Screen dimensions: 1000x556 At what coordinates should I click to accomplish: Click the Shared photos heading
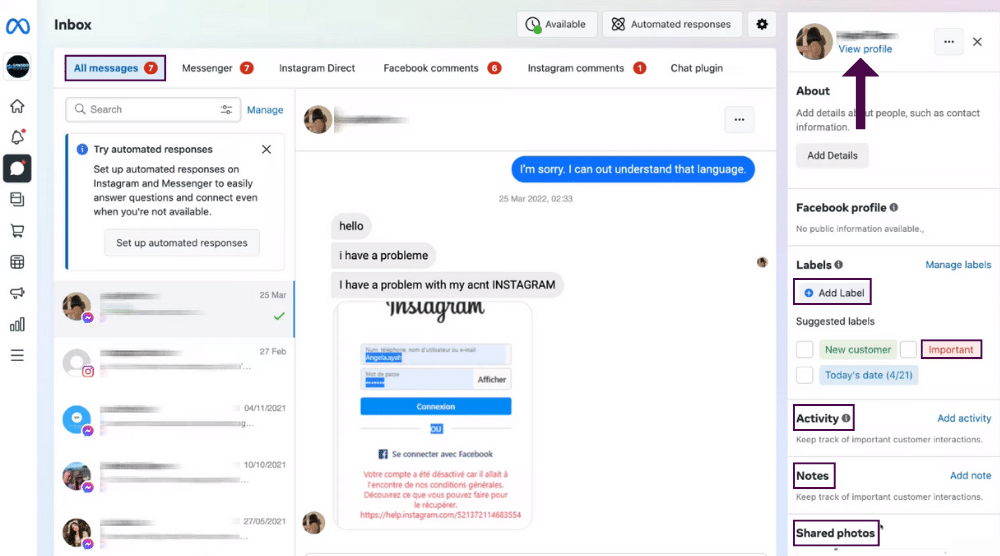tap(835, 533)
